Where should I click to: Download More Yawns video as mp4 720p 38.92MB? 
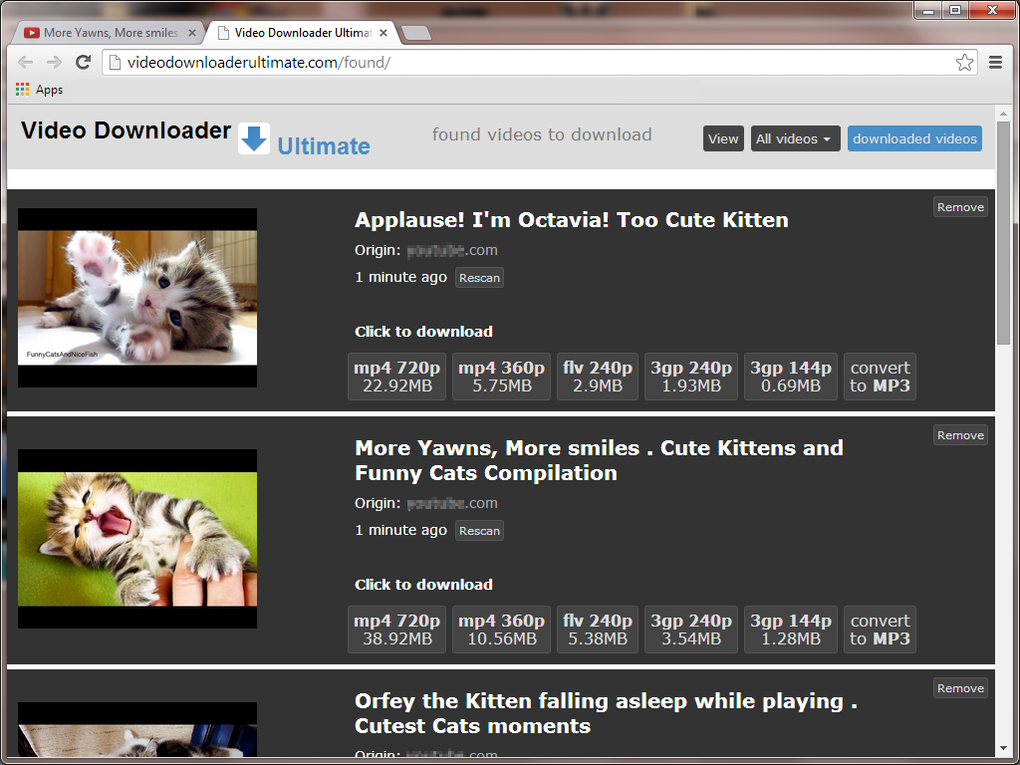pos(397,630)
